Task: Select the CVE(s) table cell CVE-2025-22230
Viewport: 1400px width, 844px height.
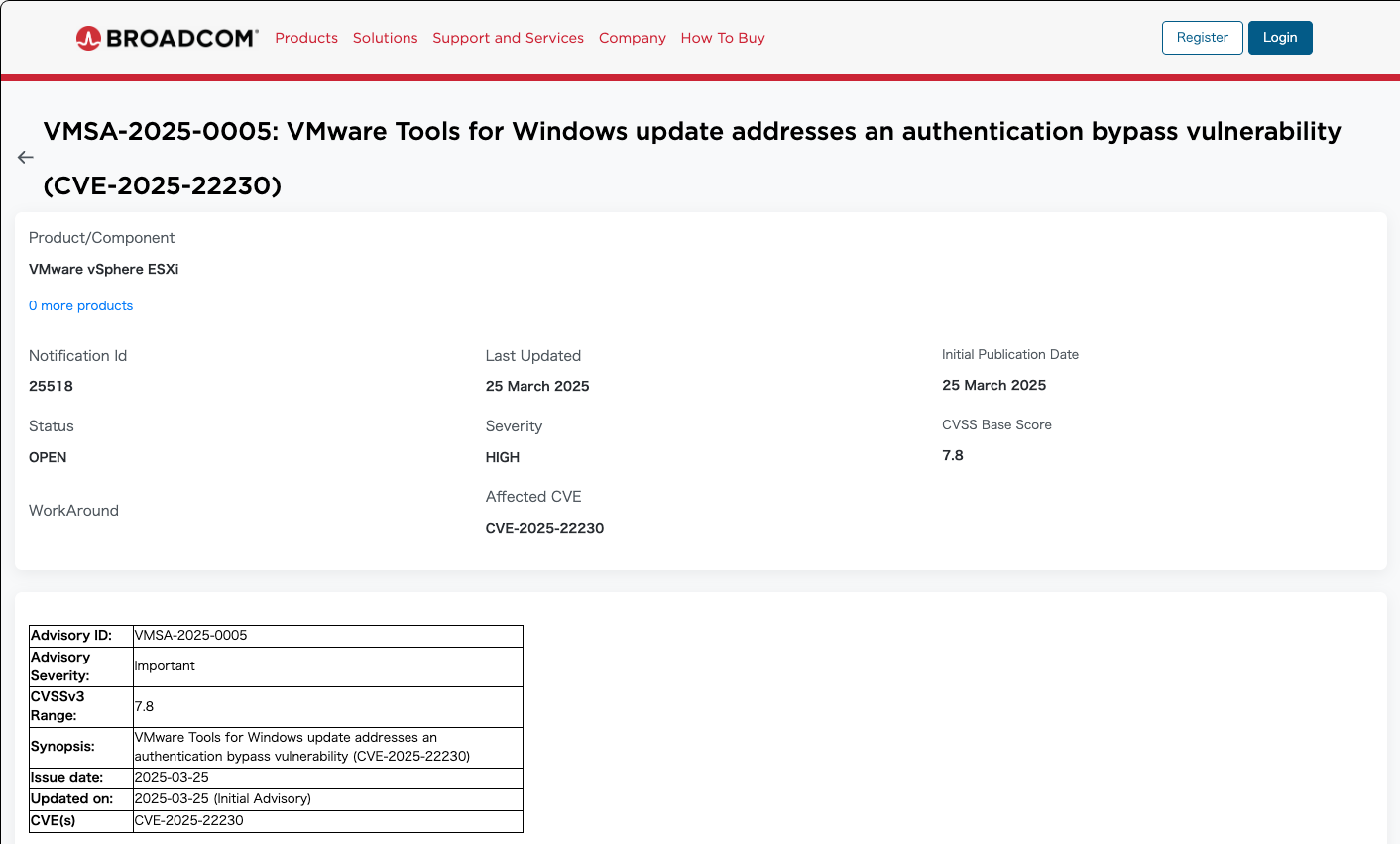Action: click(x=328, y=821)
